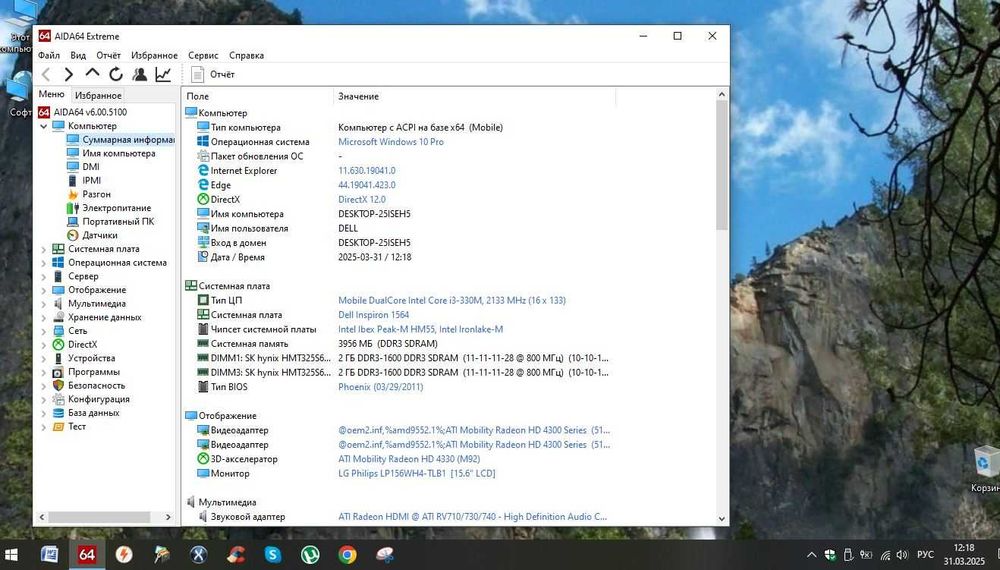This screenshot has width=1000, height=570.
Task: Expand the DirectX tree node
Action: pos(44,345)
